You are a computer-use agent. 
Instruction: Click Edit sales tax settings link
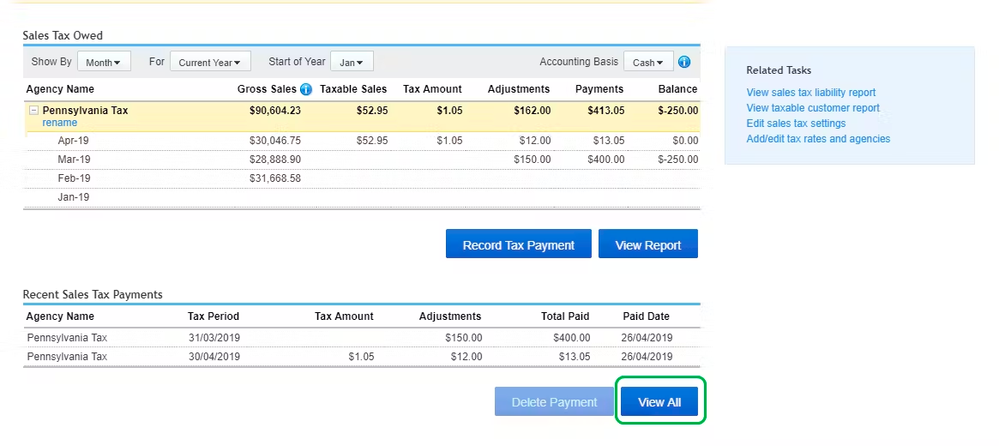click(x=795, y=123)
